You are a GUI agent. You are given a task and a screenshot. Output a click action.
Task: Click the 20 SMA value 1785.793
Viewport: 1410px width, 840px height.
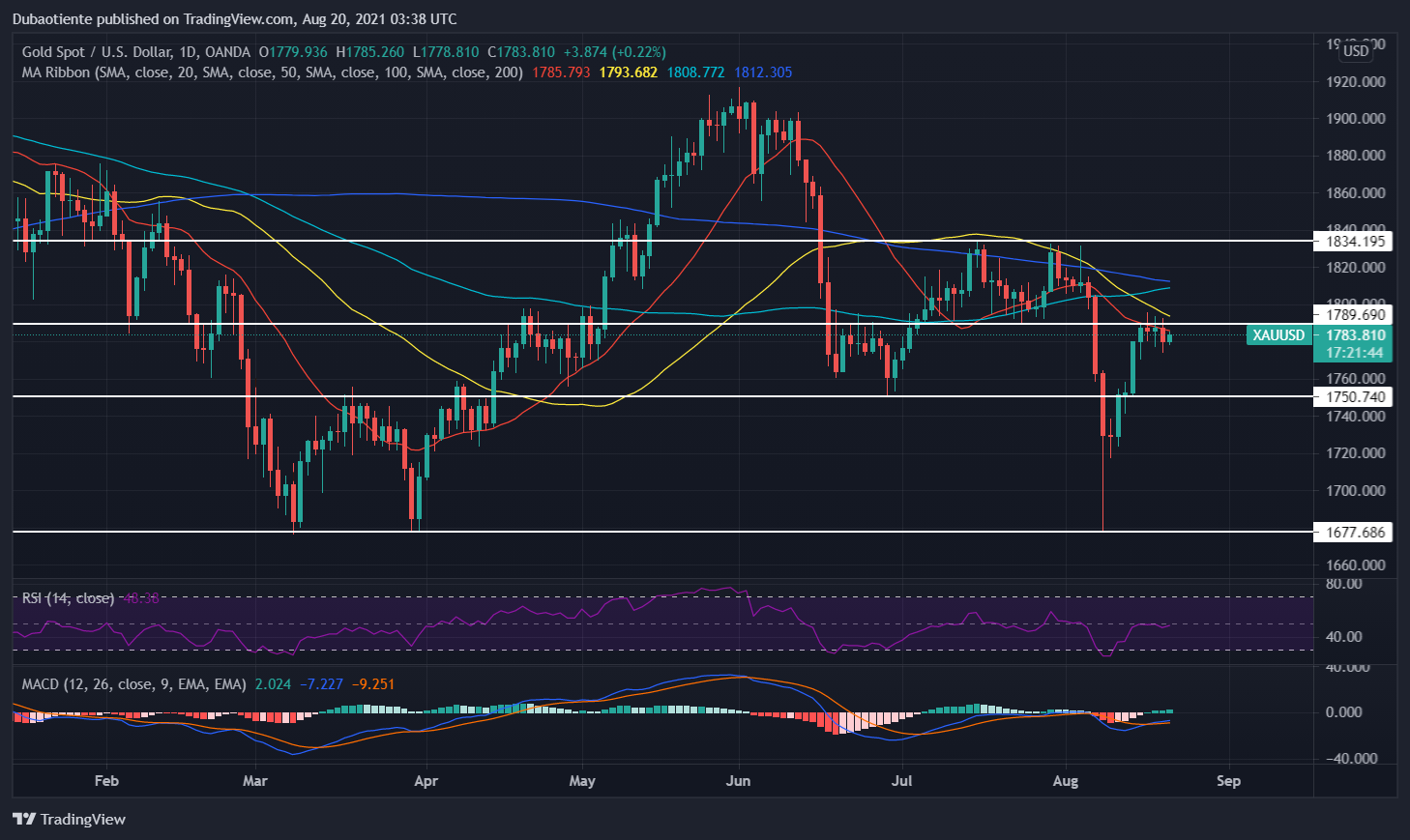pyautogui.click(x=561, y=72)
